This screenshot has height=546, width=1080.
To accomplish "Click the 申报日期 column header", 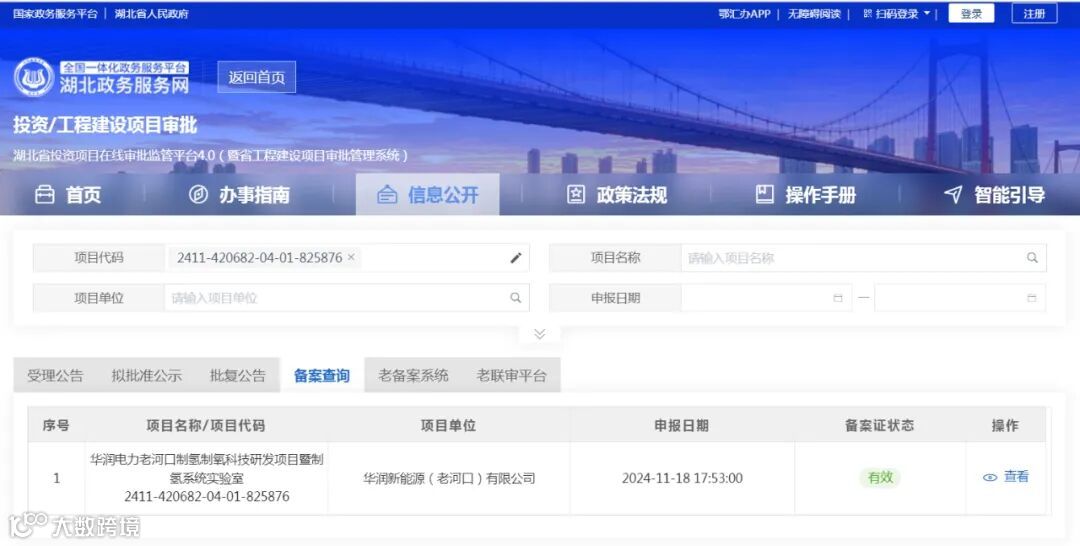I will (x=682, y=426).
